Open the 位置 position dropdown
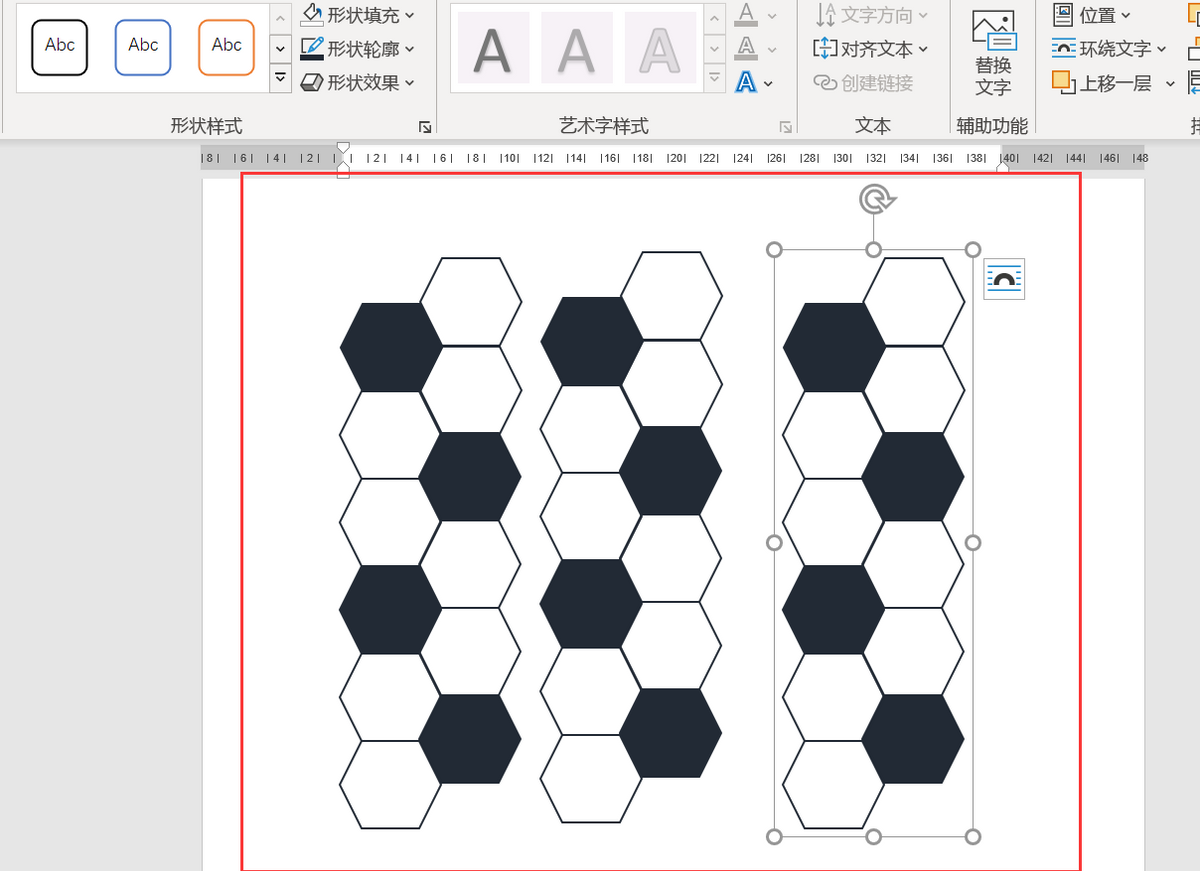The image size is (1200, 871). 1092,15
